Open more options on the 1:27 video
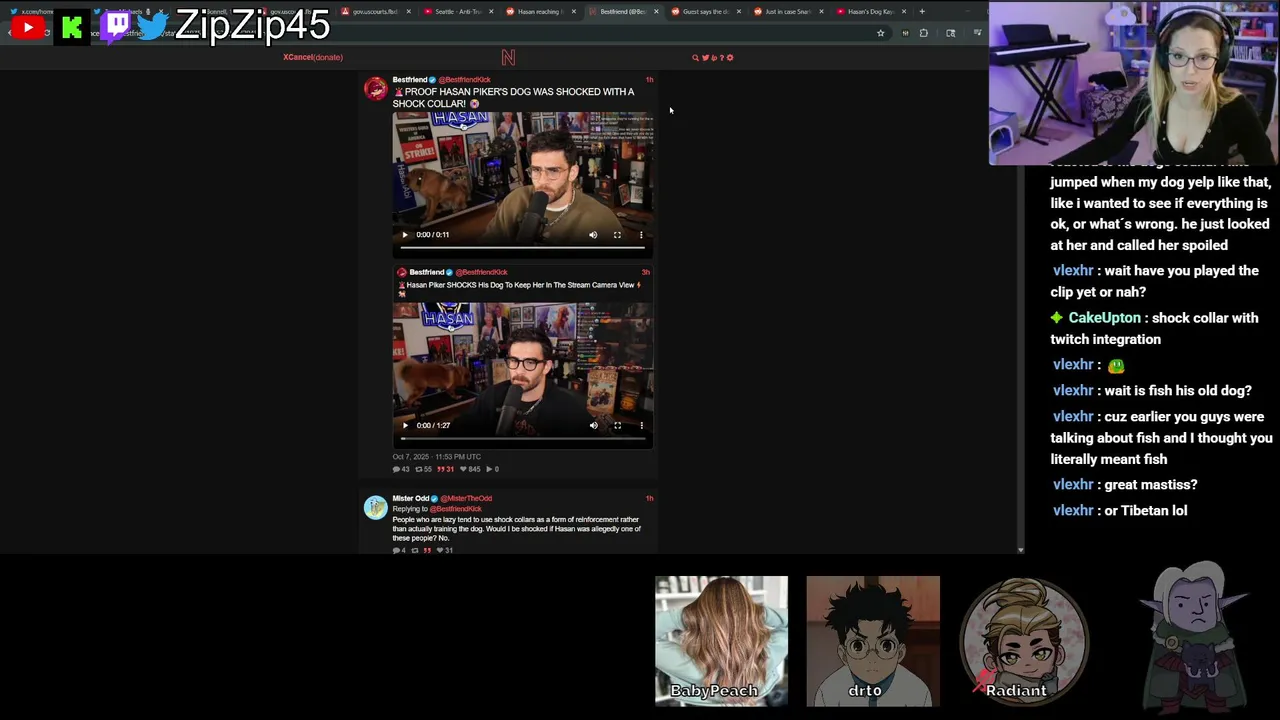 pyautogui.click(x=641, y=426)
